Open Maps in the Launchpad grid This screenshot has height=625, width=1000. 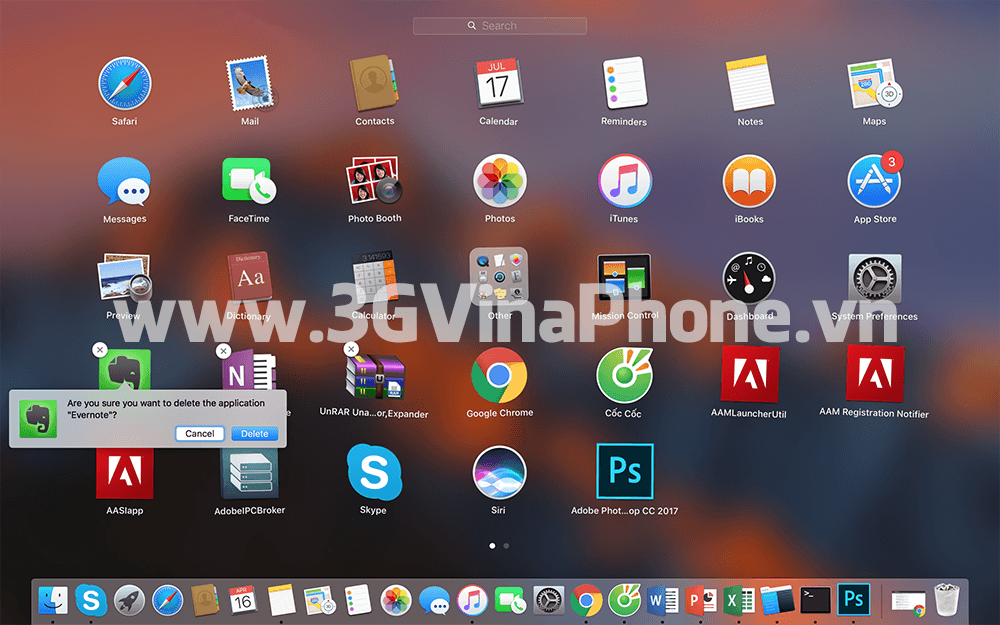coord(874,84)
